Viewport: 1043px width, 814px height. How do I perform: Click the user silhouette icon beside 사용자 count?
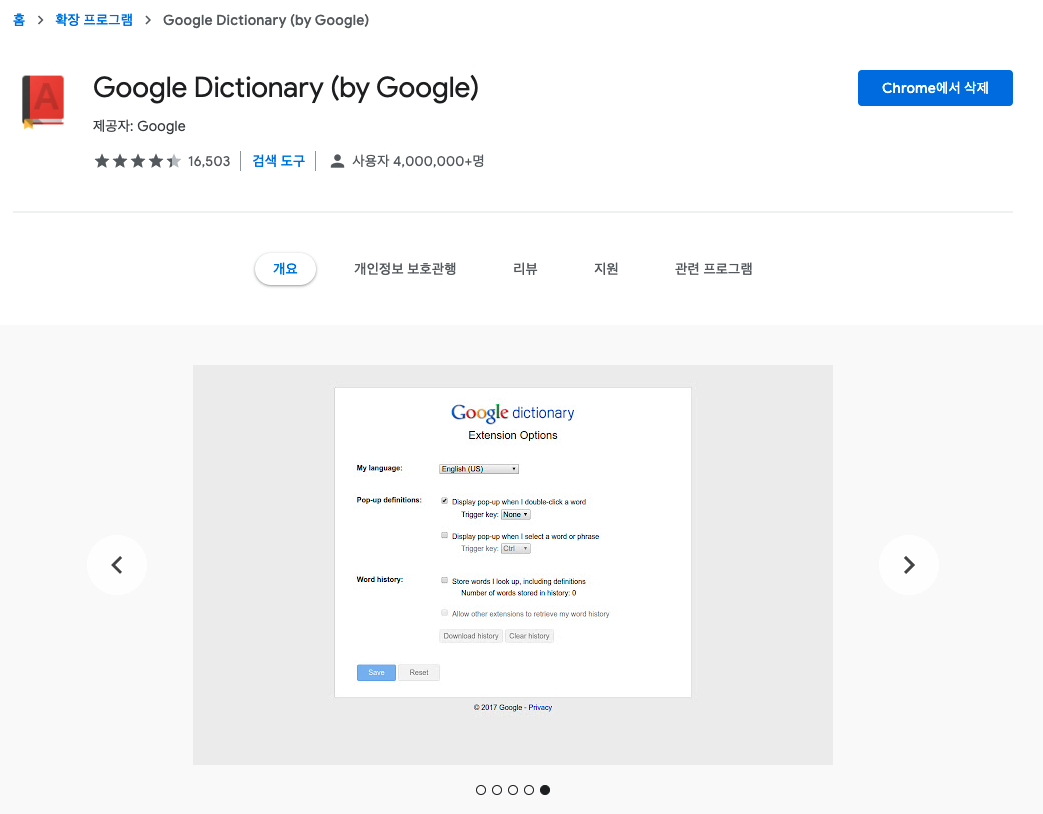337,161
